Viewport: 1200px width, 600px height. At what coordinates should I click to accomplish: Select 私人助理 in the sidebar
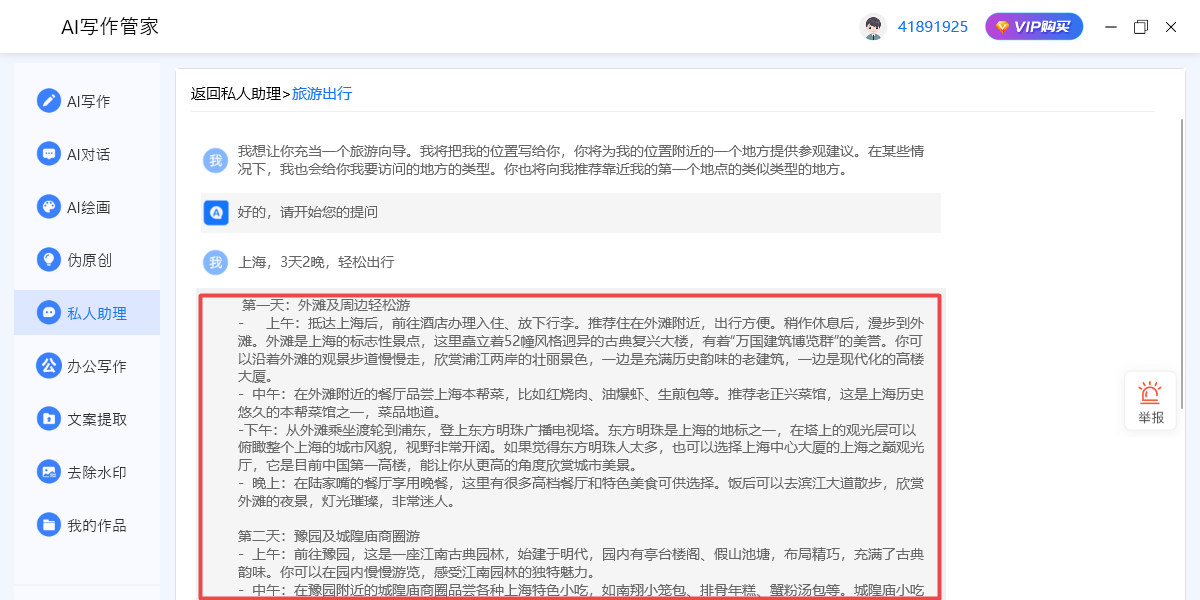point(87,313)
